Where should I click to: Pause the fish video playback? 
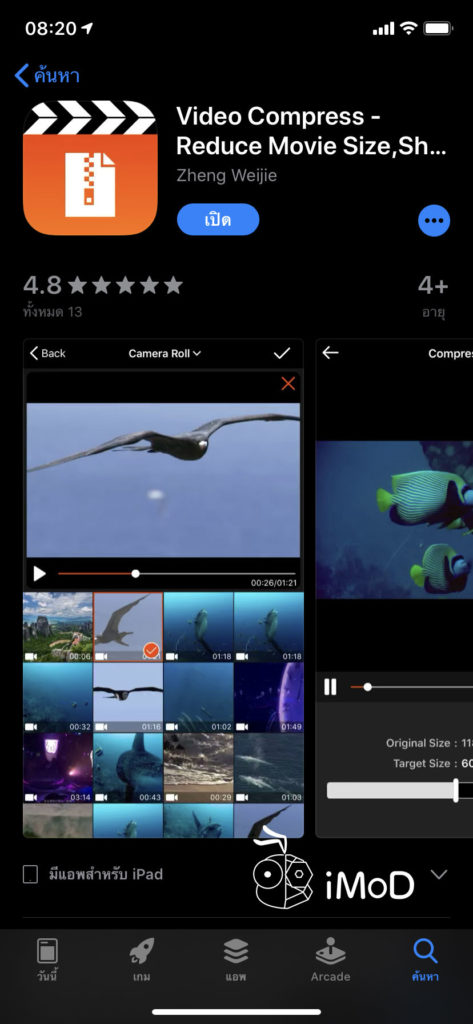(x=330, y=687)
